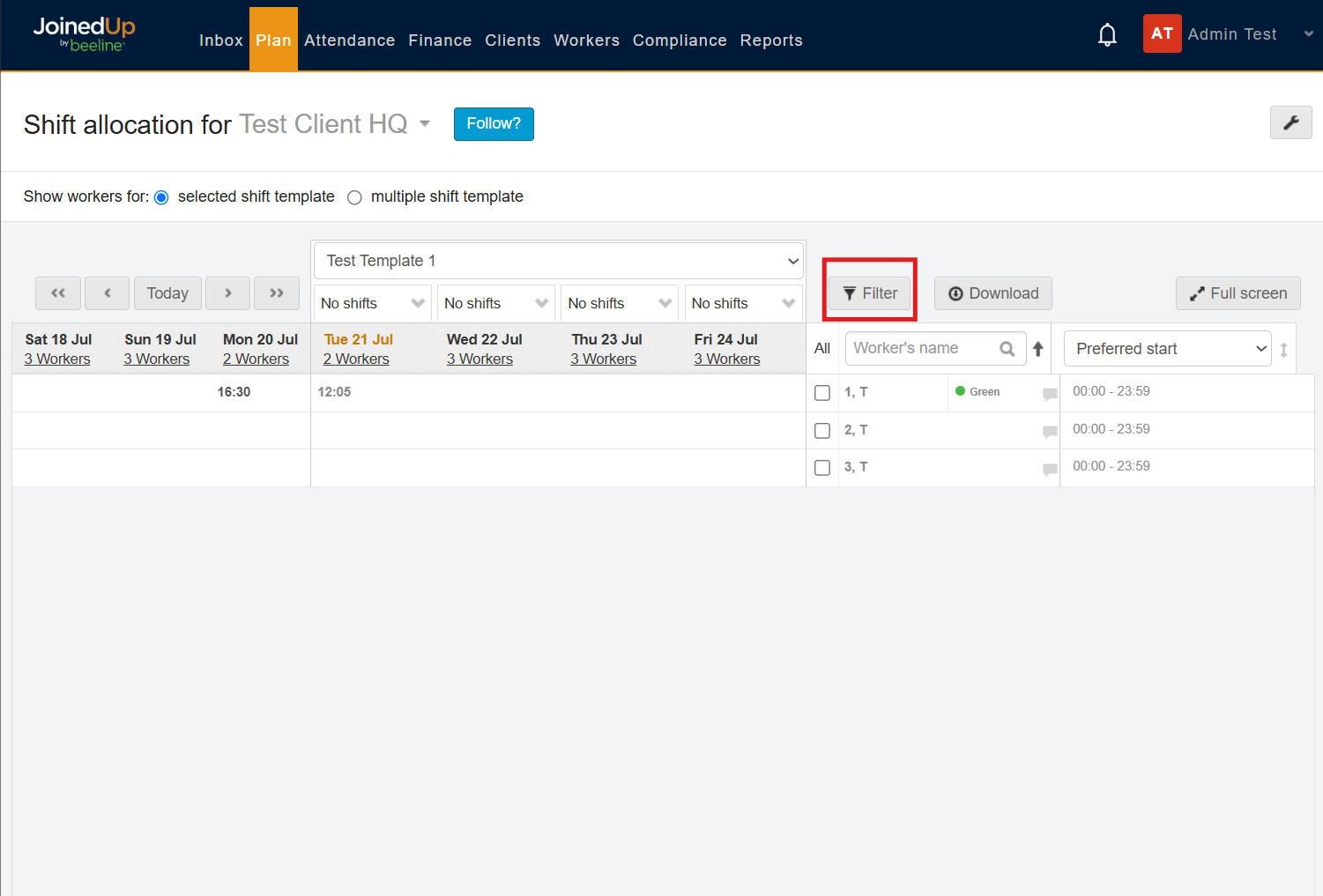Toggle worker name sort arrow

point(1038,349)
